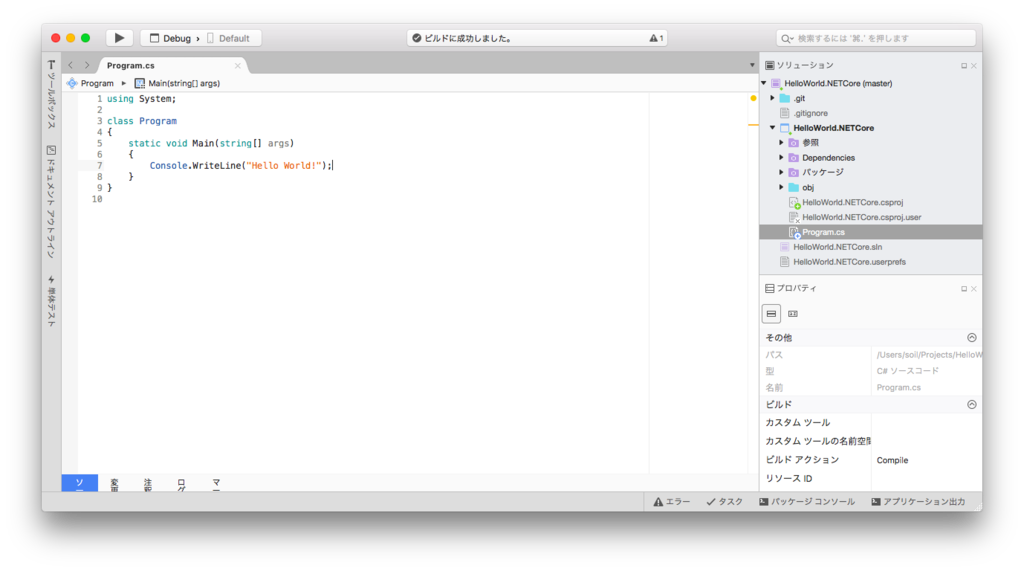
Task: Expand the パッケージ folder
Action: tap(781, 172)
